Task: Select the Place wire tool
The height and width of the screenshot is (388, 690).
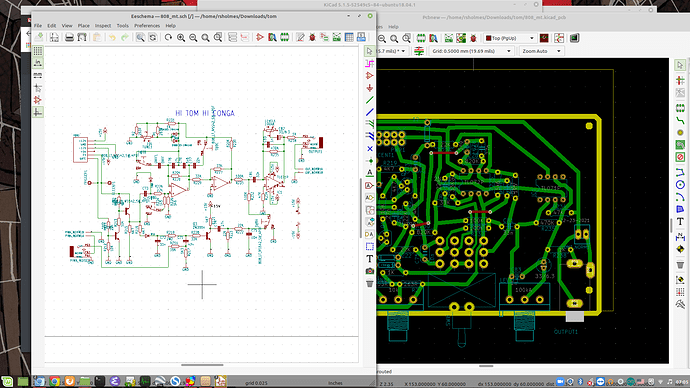Action: pos(370,100)
